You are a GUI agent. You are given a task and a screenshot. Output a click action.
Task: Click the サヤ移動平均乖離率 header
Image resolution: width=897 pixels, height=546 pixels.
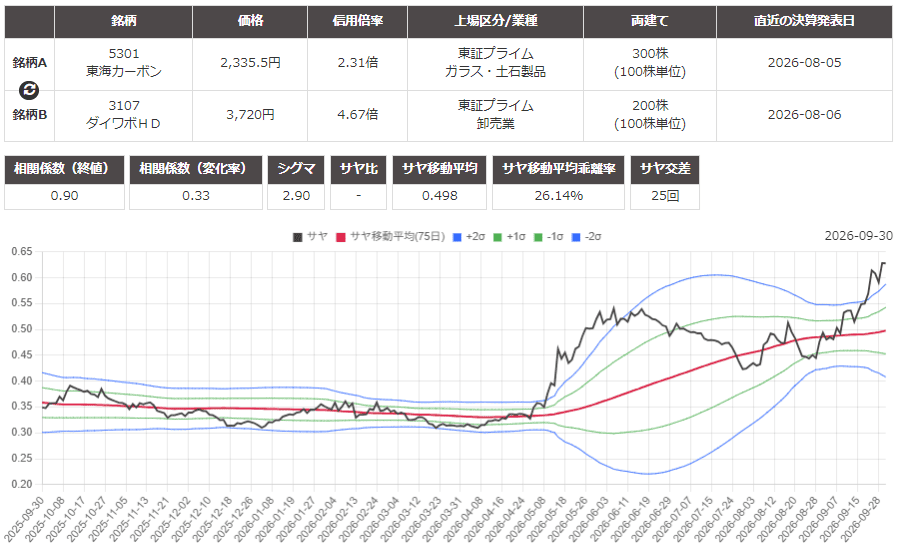[x=558, y=169]
